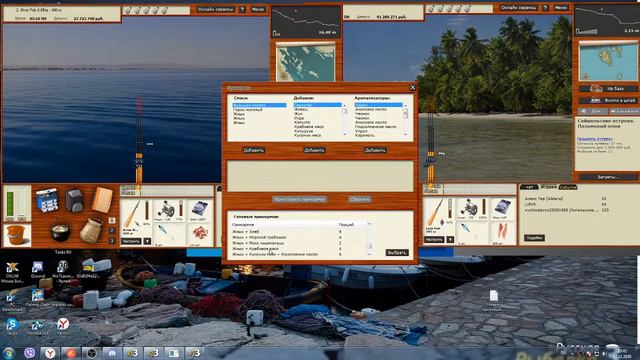640x360 pixels.
Task: Select rod set three in left game
Action: point(111,241)
